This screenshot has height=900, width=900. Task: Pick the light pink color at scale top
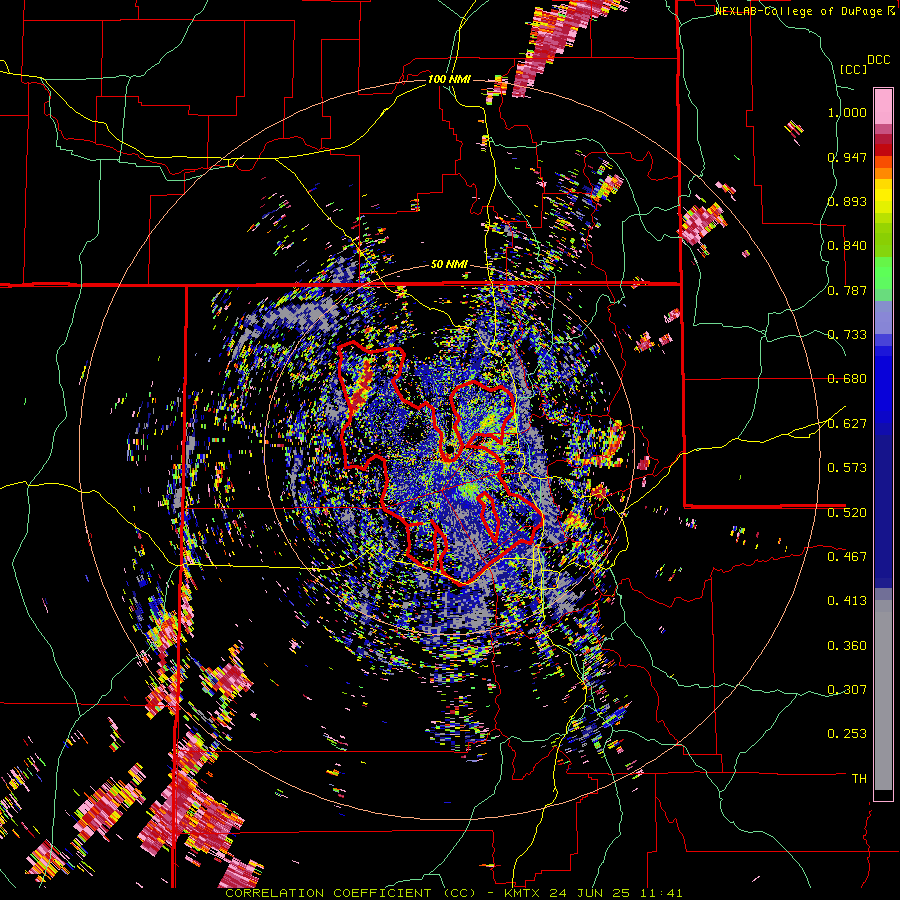tap(883, 106)
